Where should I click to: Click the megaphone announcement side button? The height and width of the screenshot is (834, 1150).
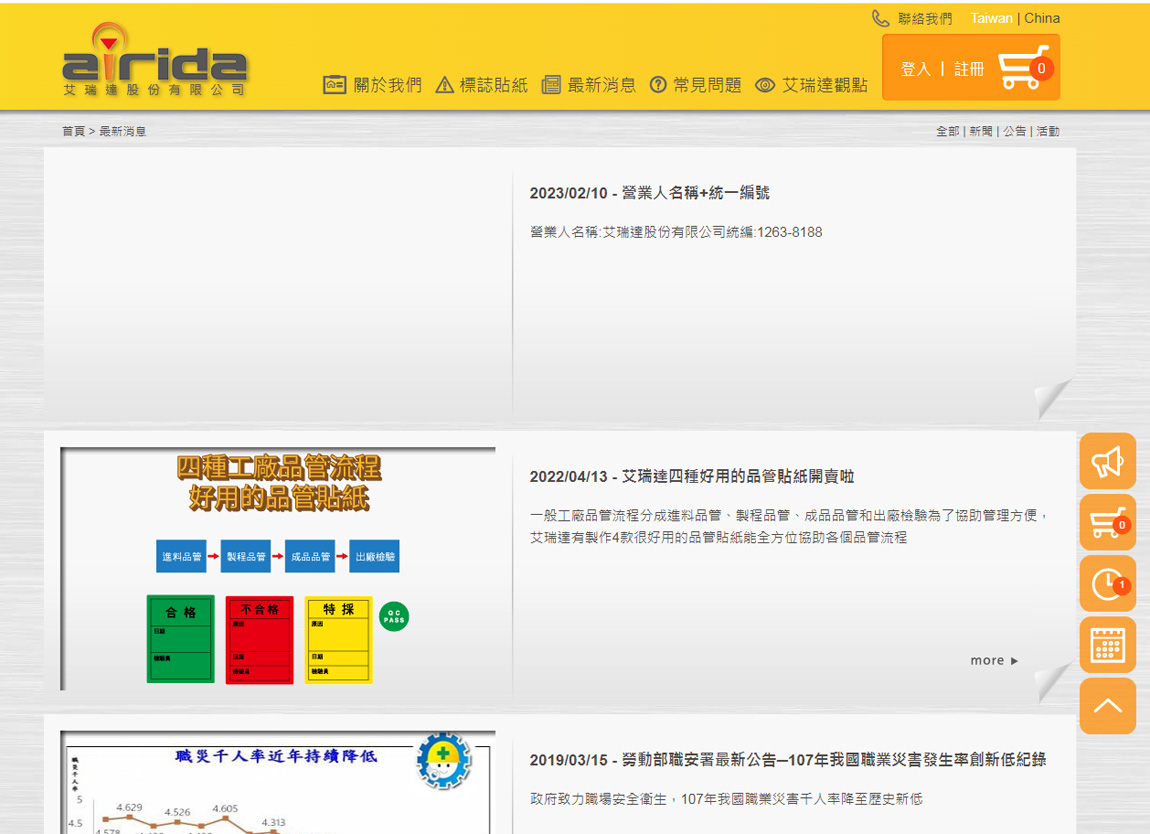click(1107, 461)
